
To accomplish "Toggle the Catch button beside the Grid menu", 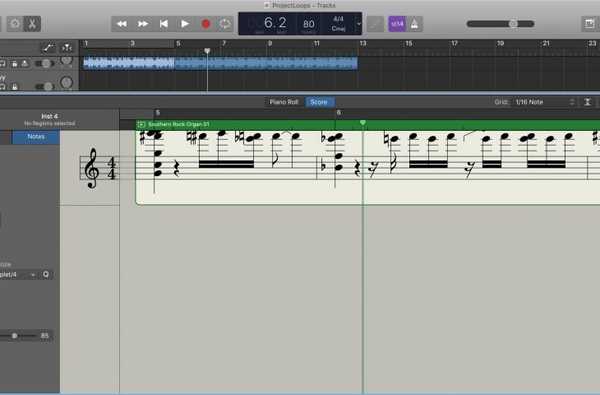I will pos(587,102).
